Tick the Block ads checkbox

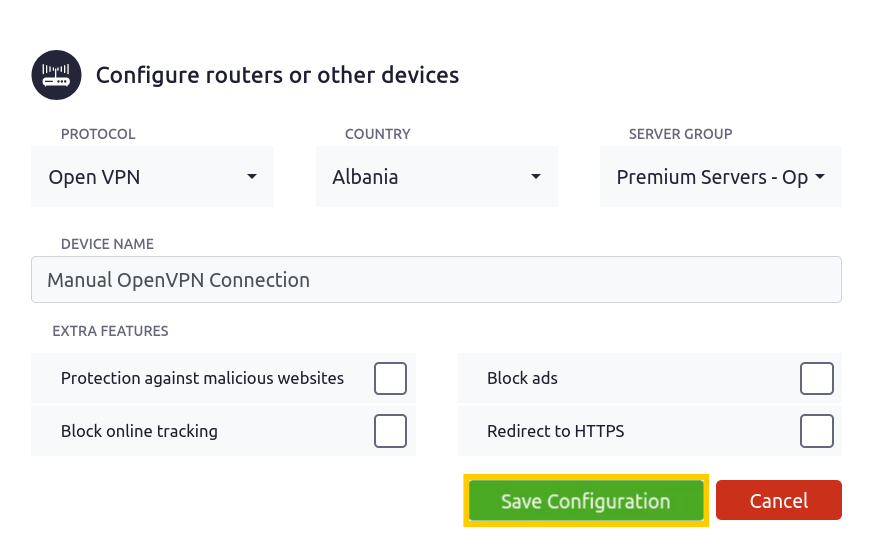817,378
